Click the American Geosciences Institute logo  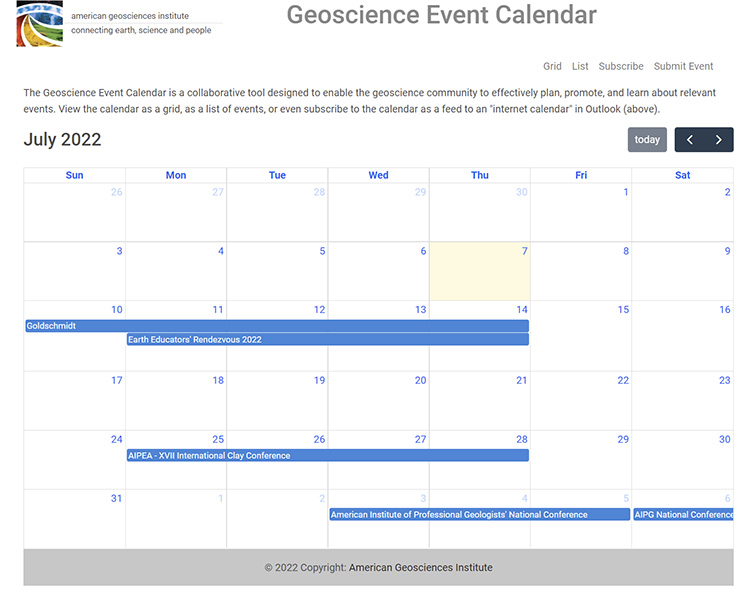pos(40,24)
